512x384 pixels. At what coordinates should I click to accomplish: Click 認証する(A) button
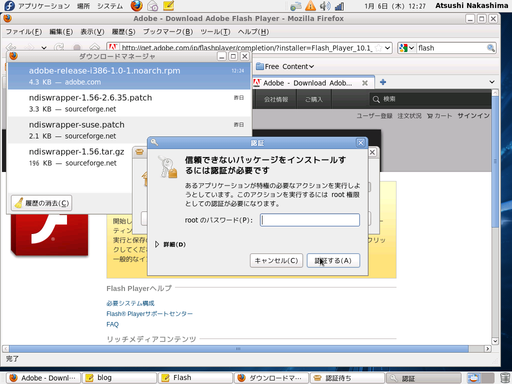[333, 261]
